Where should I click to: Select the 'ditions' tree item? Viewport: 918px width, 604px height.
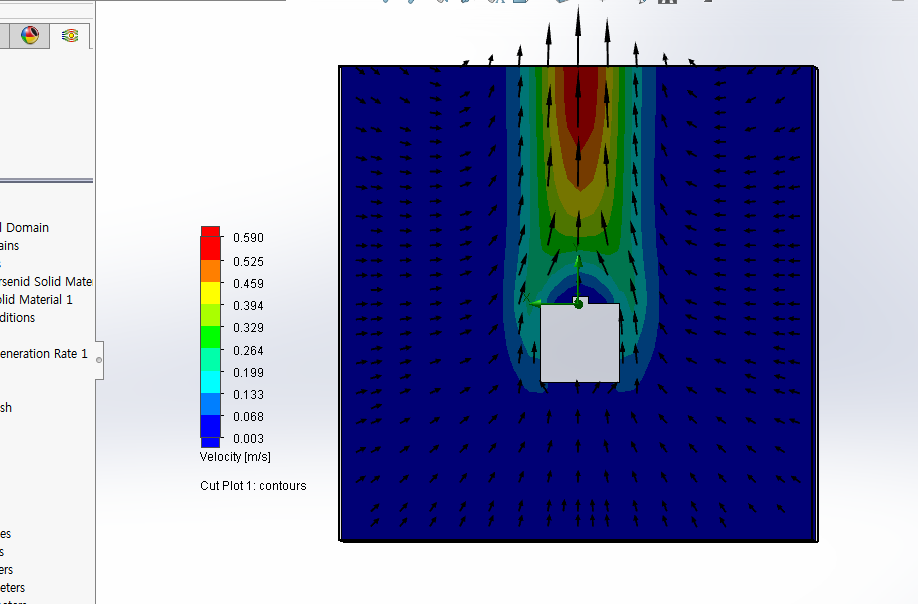pyautogui.click(x=18, y=318)
